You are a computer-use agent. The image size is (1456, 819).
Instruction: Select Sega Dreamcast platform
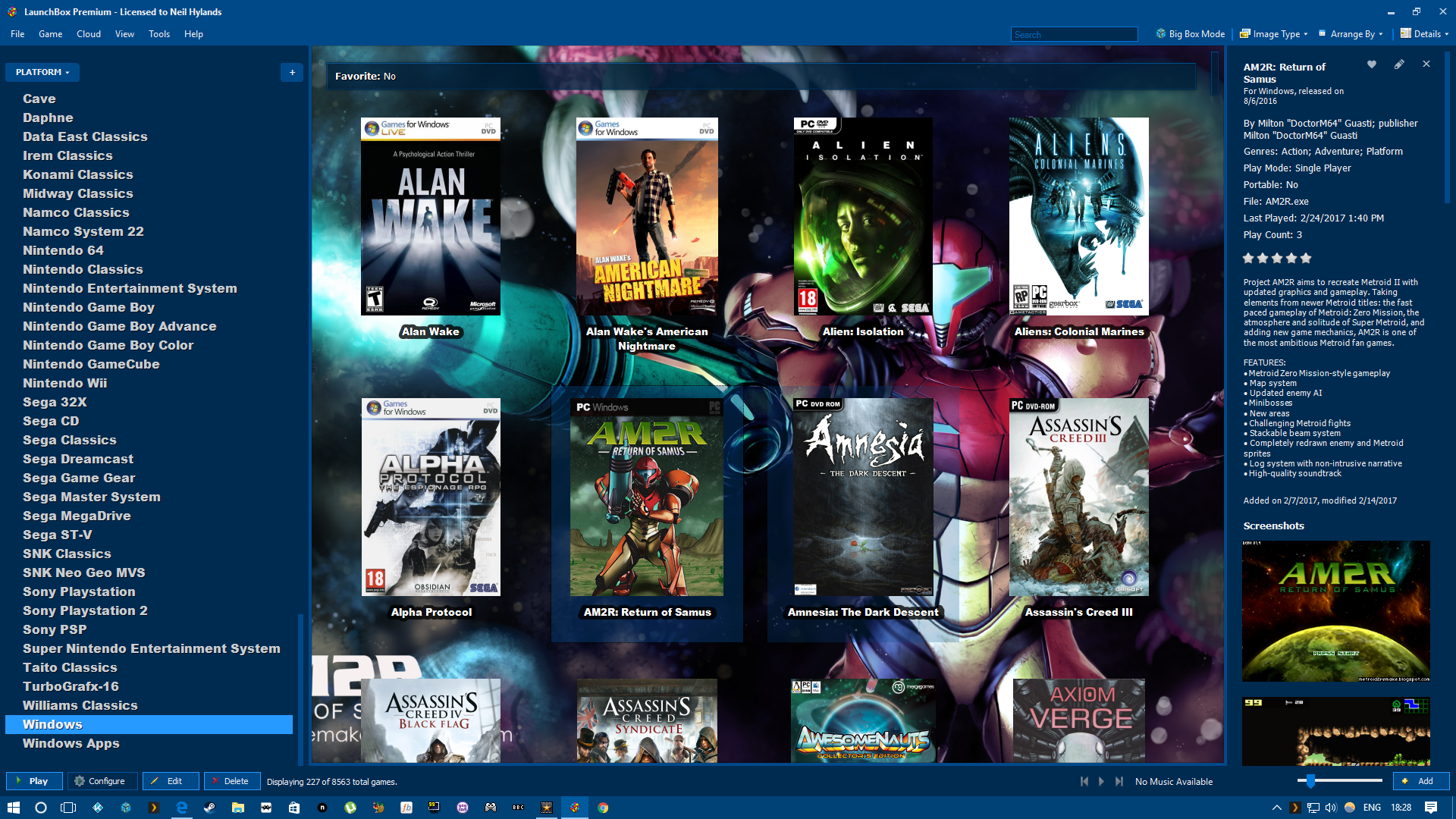(78, 459)
